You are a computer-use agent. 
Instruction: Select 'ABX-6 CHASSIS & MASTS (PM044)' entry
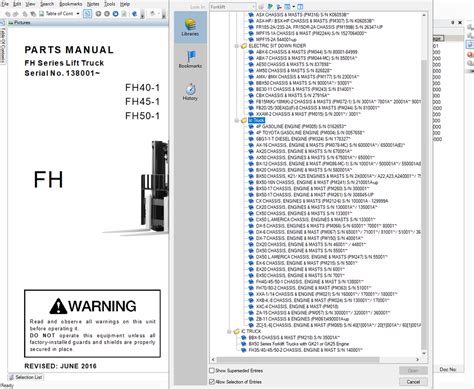tap(307, 52)
